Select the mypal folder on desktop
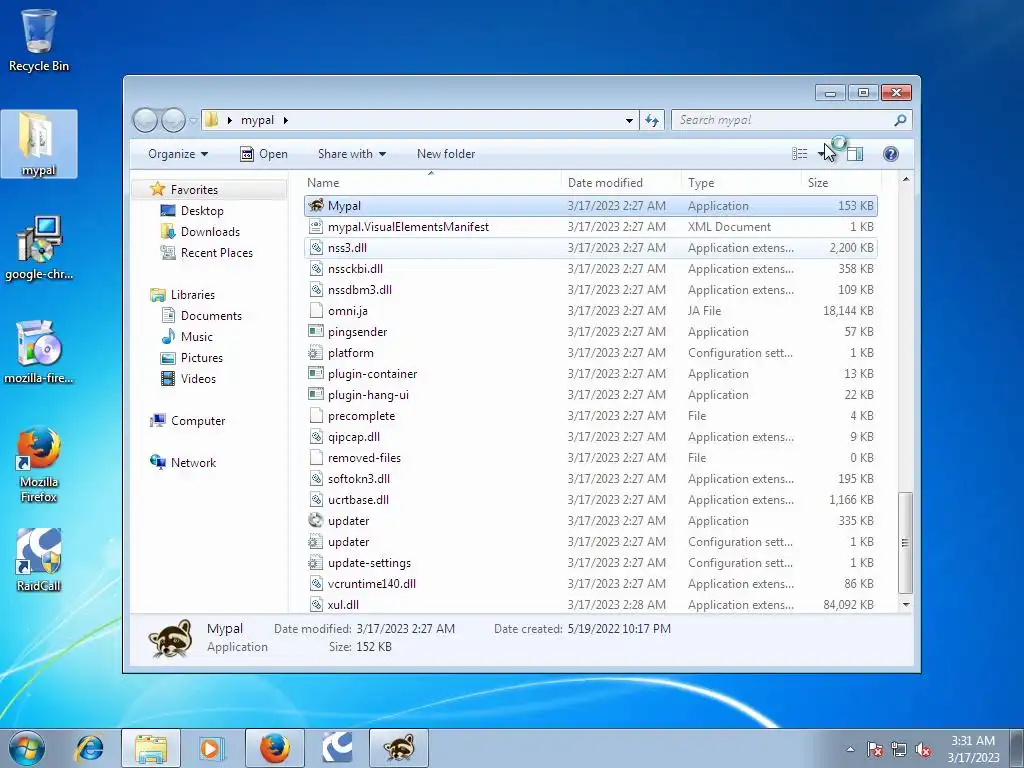The width and height of the screenshot is (1024, 768). 39,144
